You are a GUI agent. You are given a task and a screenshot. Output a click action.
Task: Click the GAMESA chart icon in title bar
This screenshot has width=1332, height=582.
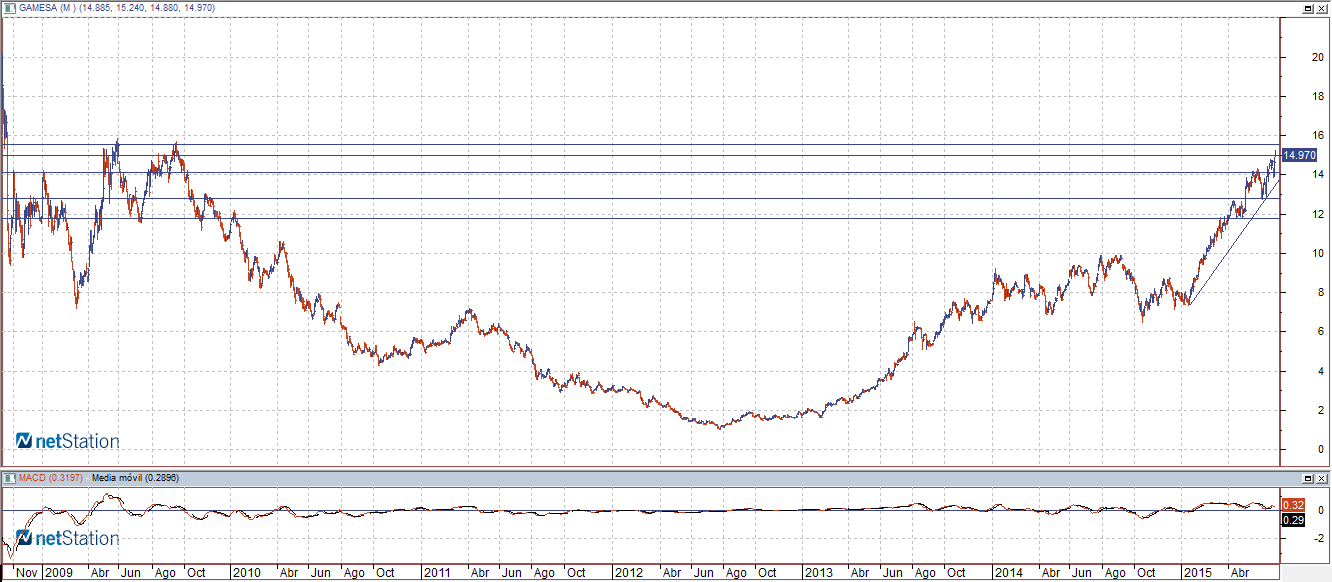pos(7,8)
